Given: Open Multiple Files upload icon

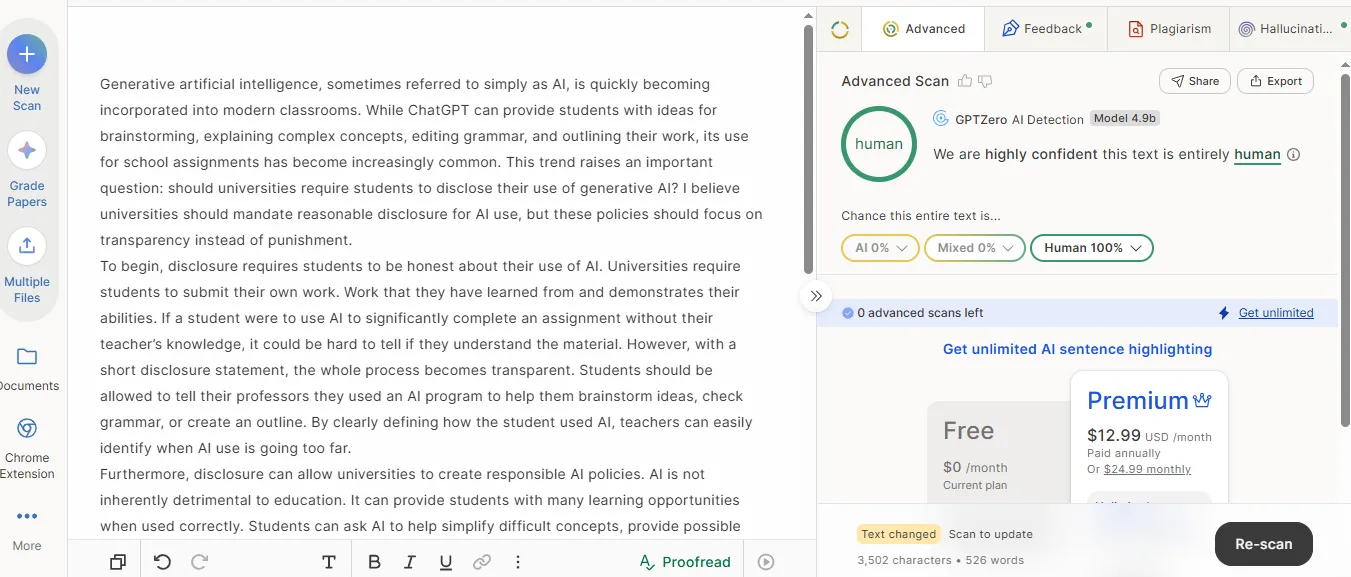Looking at the screenshot, I should (27, 246).
